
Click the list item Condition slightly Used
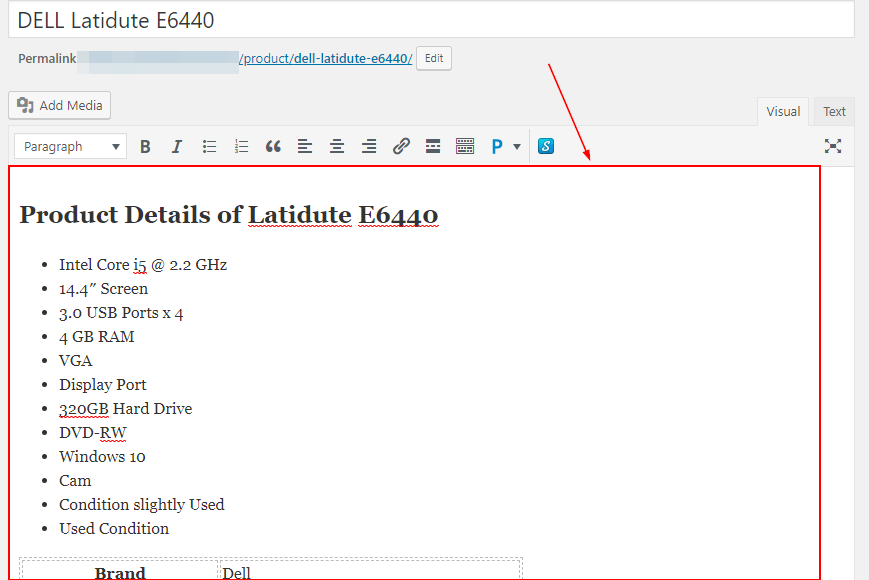click(x=142, y=505)
